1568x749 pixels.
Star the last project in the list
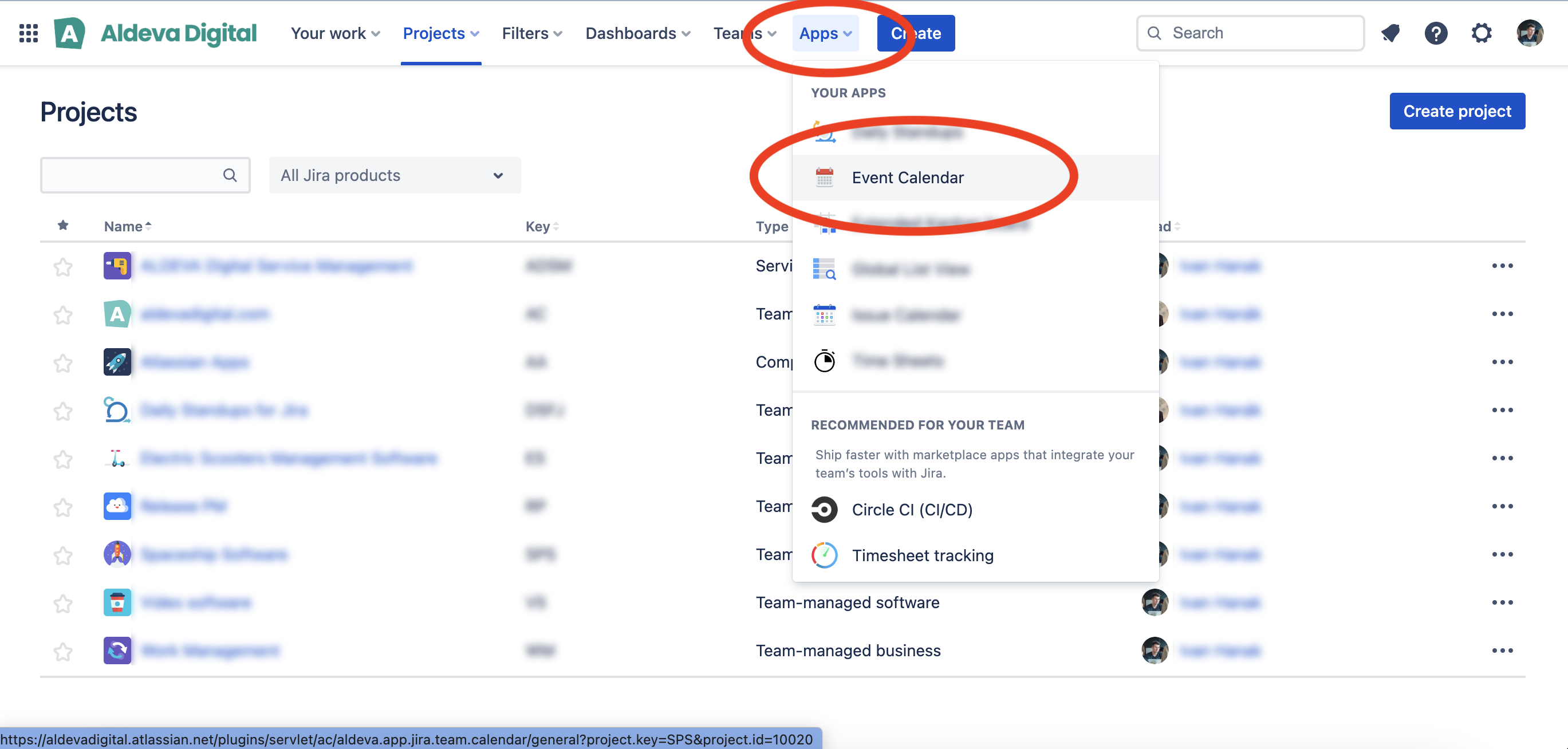coord(62,651)
